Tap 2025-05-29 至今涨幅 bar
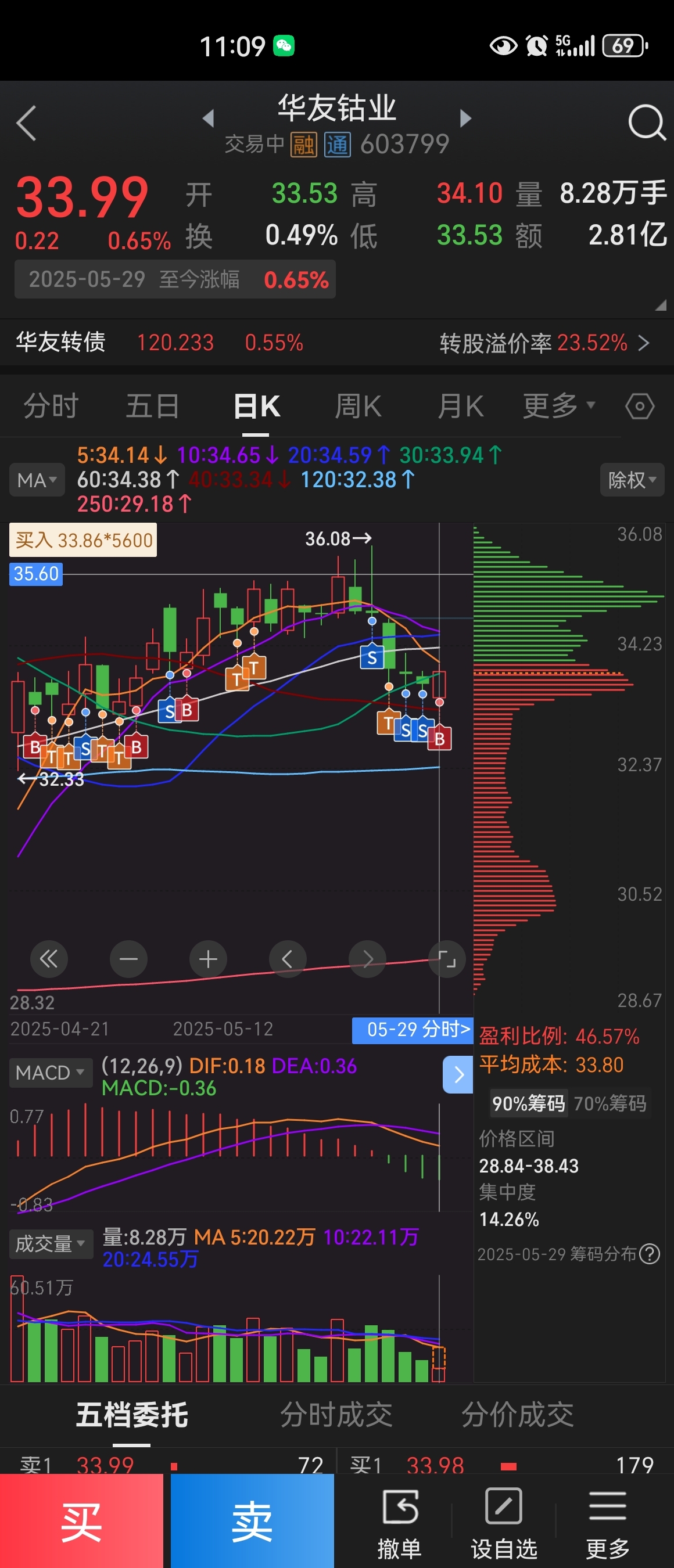 pos(175,279)
